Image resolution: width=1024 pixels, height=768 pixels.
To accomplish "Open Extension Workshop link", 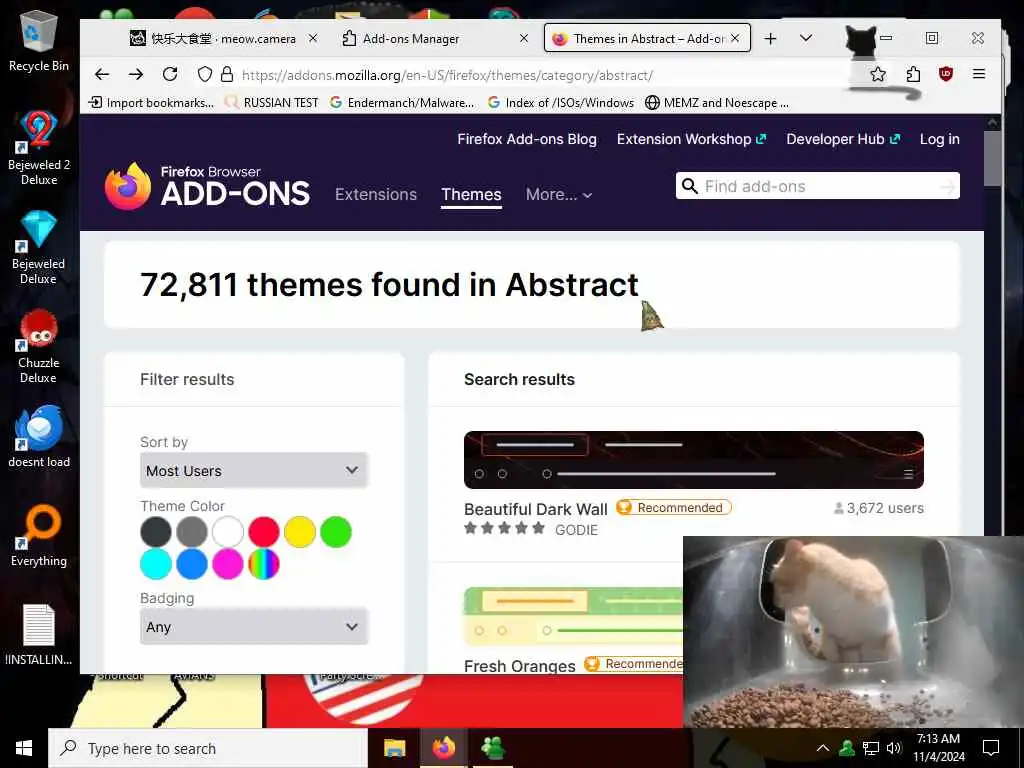I will [x=691, y=139].
